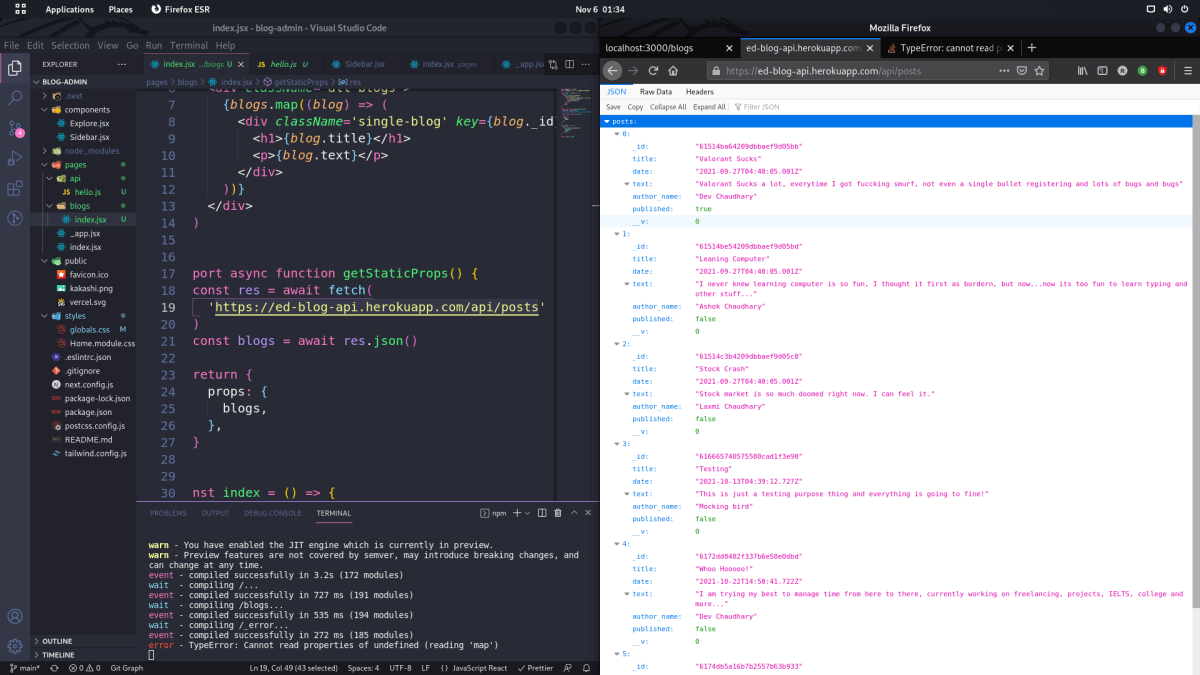Viewport: 1200px width, 675px height.
Task: Open the Manage gear menu in VS Code
Action: coord(14,645)
